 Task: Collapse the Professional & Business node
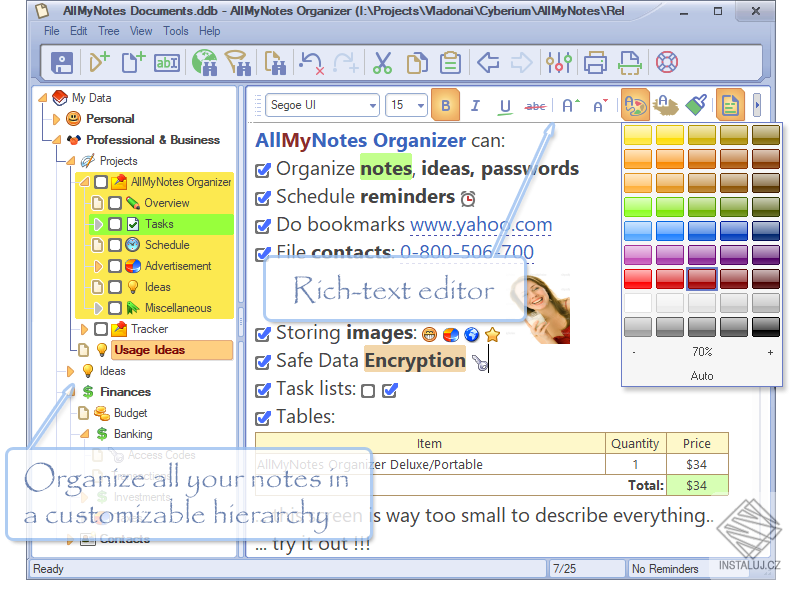pyautogui.click(x=57, y=140)
